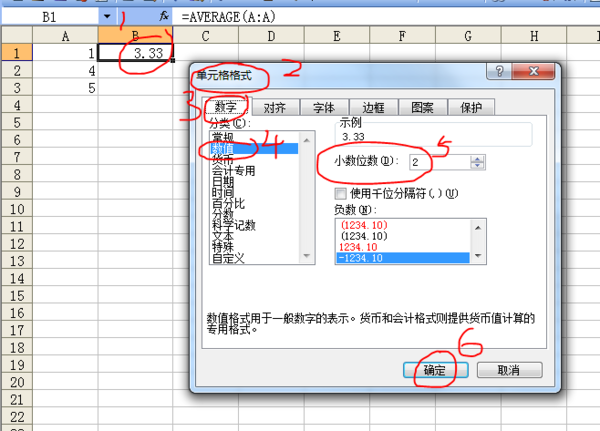Select column B header
The image size is (600, 431).
pos(135,36)
